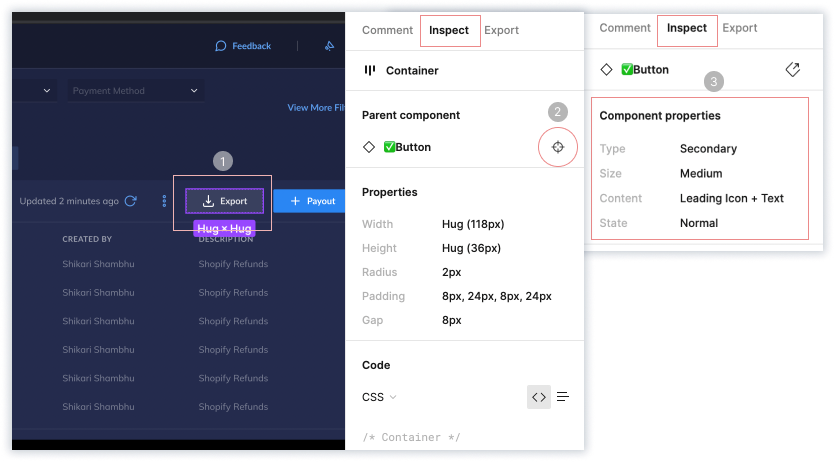Click the Content value Leading Icon + Text
This screenshot has height=462, width=835.
click(732, 198)
